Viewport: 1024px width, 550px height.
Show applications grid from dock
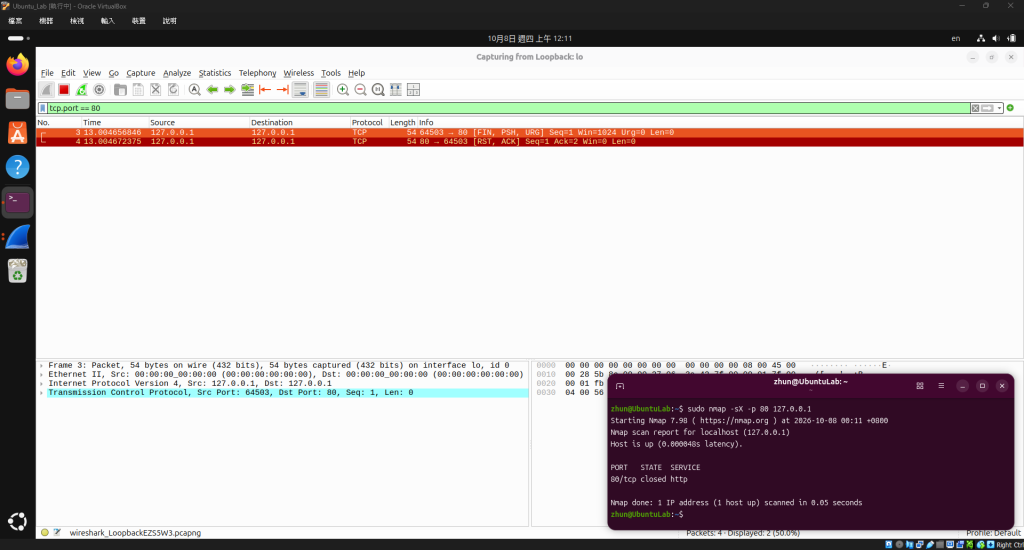click(x=18, y=521)
